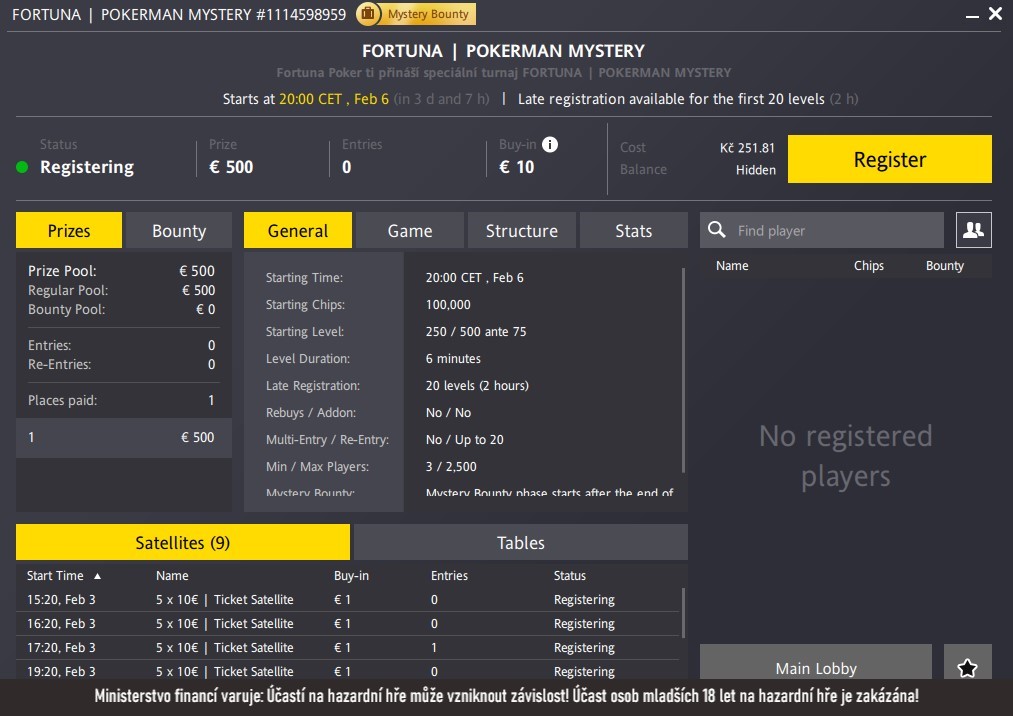Select the 19:20, Feb 3 satellite row
Screen dimensions: 1013x716
pos(348,670)
